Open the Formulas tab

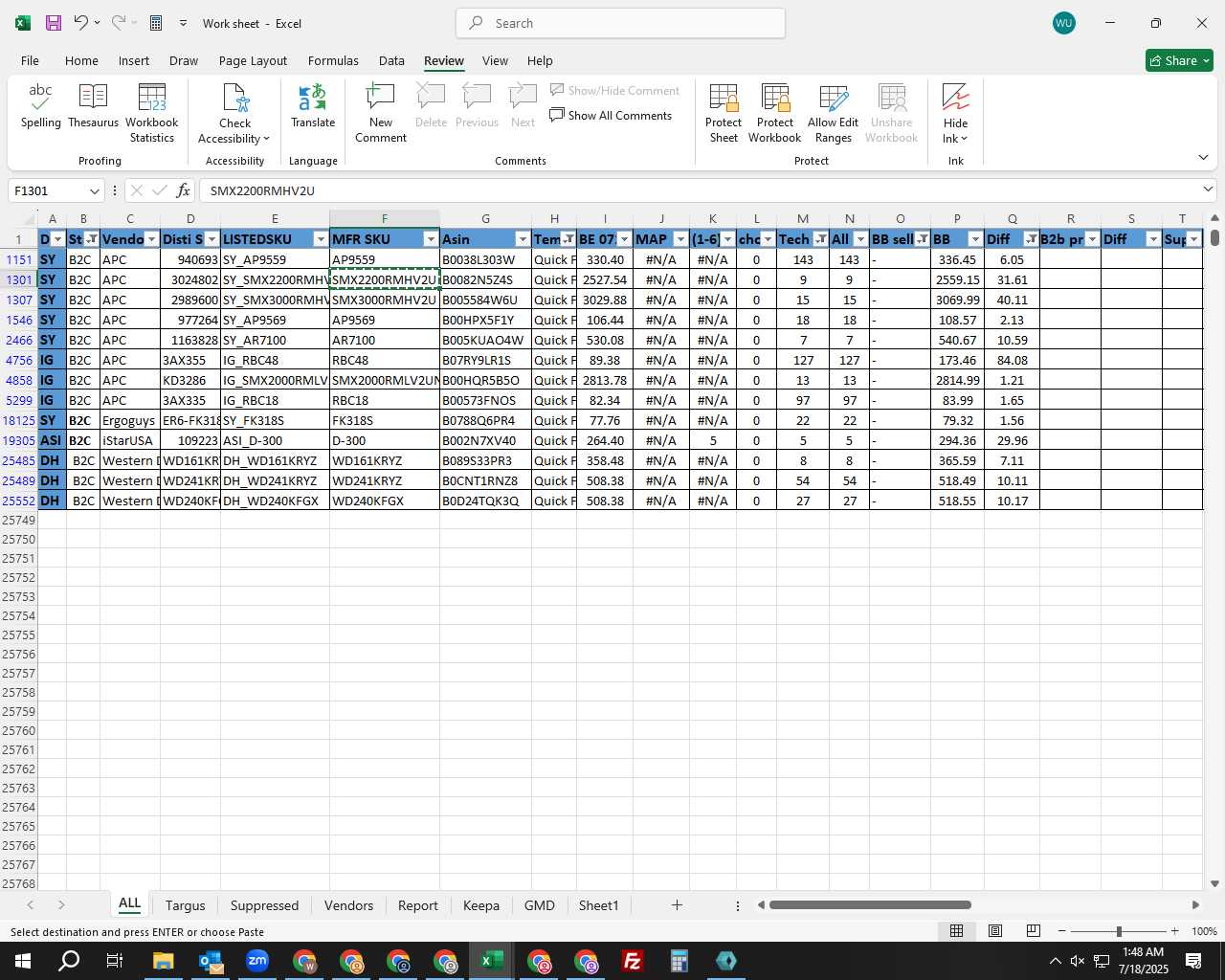[333, 60]
